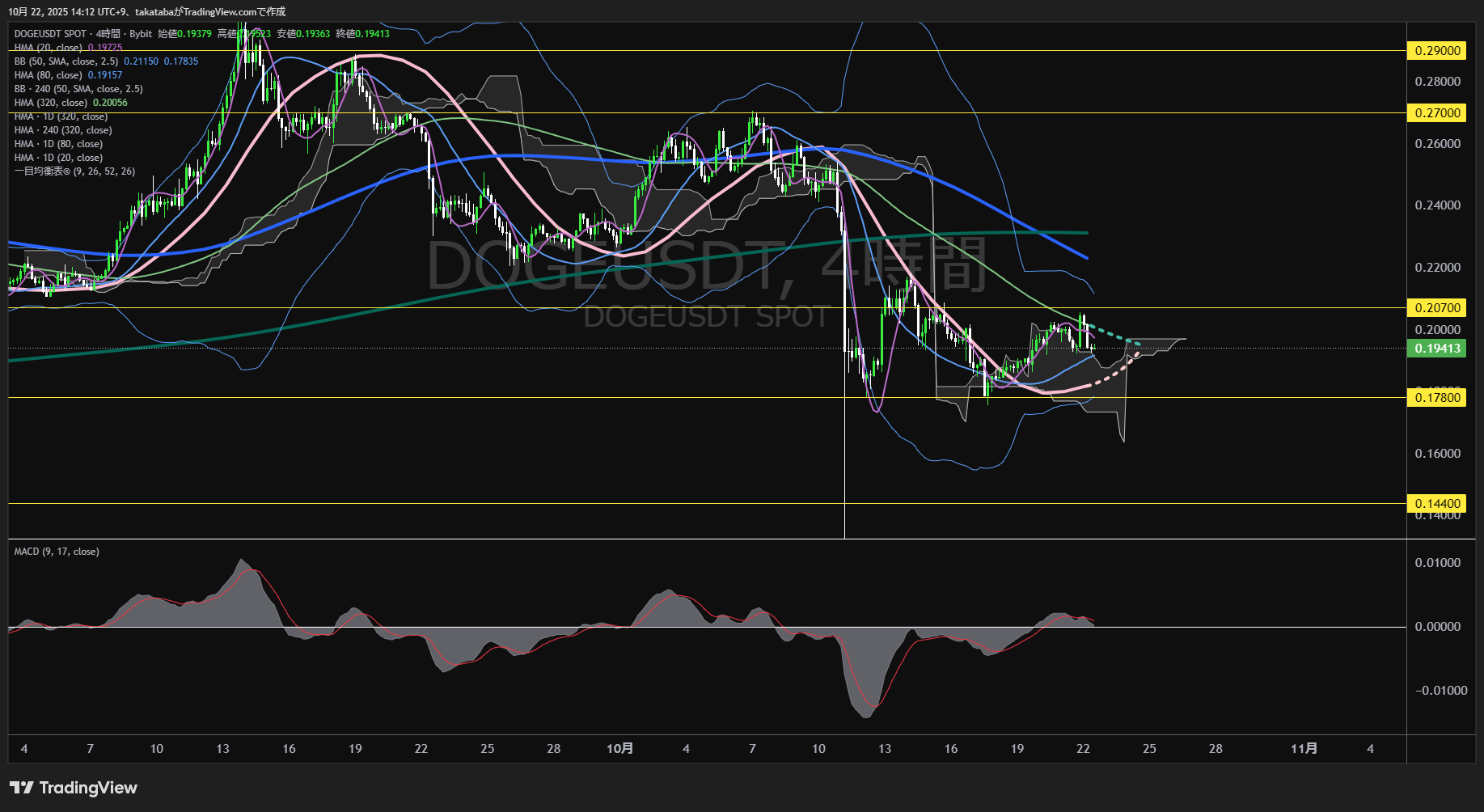Click the MACD (9, 17, close) pane label

pyautogui.click(x=57, y=552)
